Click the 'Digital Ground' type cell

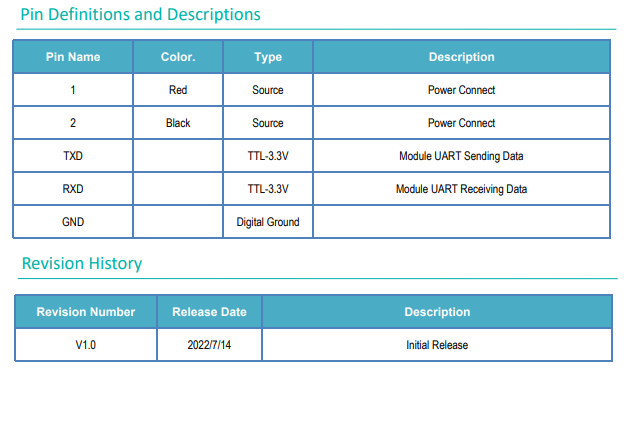(268, 222)
